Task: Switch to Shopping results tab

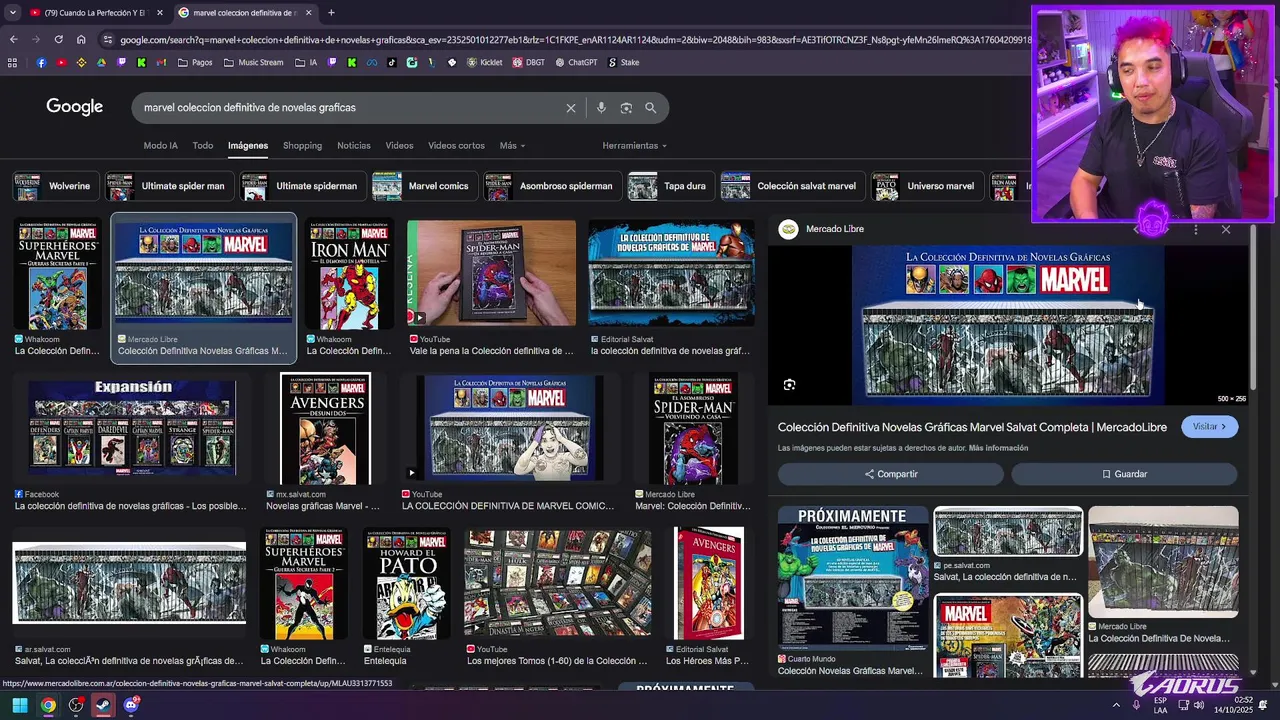Action: [302, 146]
